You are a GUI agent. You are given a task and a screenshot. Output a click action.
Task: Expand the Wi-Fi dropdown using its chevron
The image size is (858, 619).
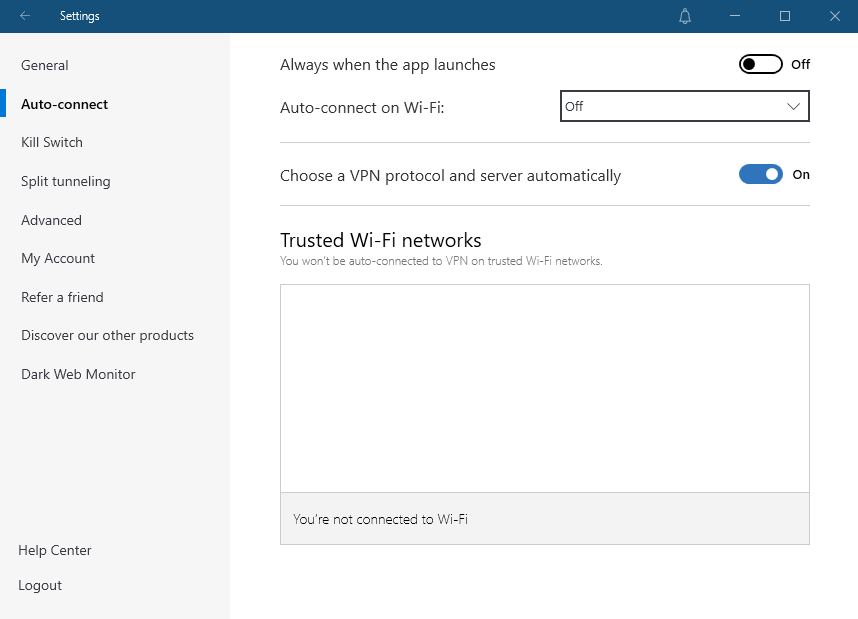tap(795, 105)
